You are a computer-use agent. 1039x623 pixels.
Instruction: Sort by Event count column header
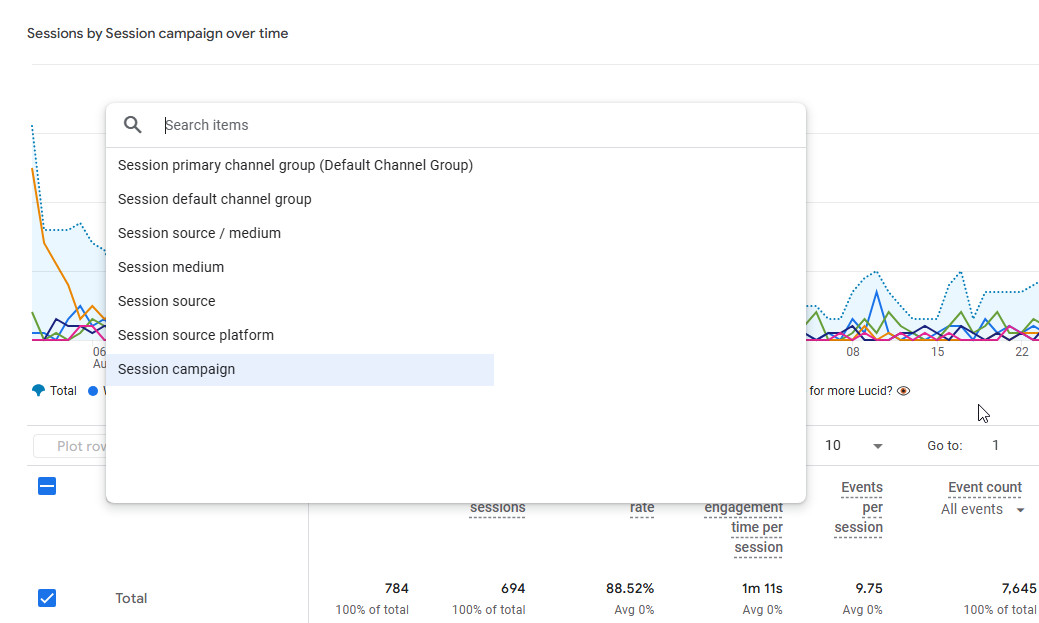985,488
